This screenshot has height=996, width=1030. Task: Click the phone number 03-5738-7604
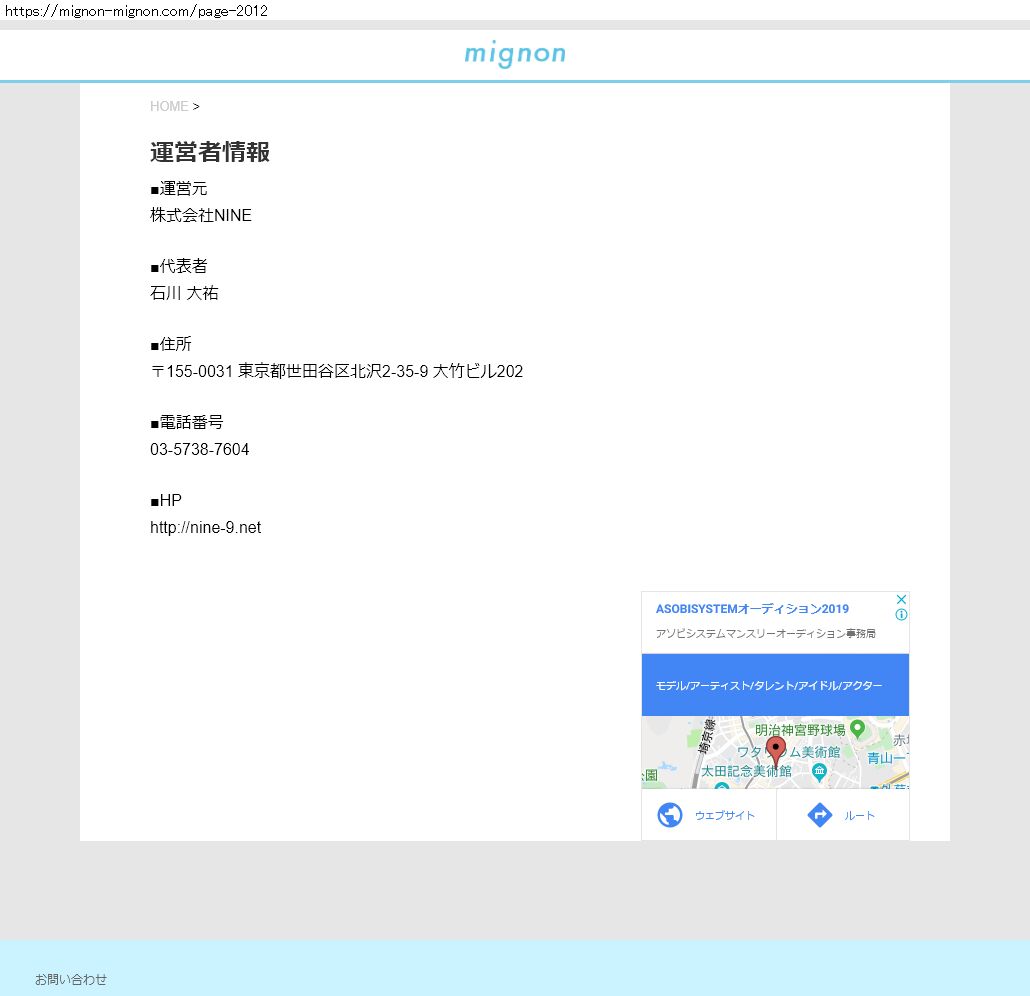tap(200, 449)
